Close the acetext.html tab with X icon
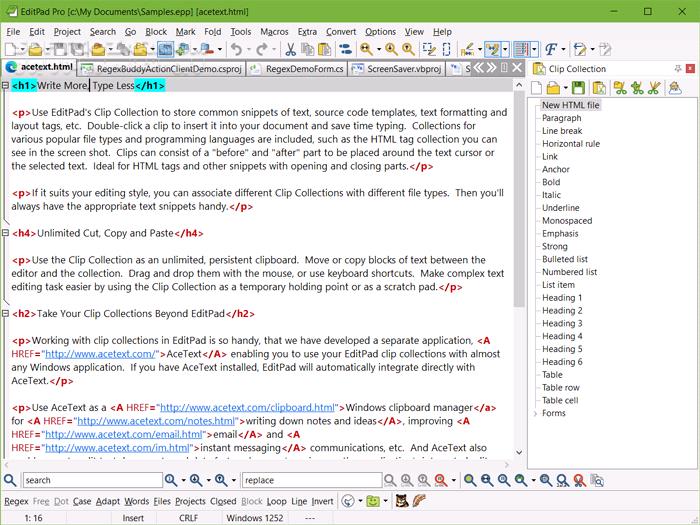Image resolution: width=700 pixels, height=525 pixels. (x=518, y=68)
